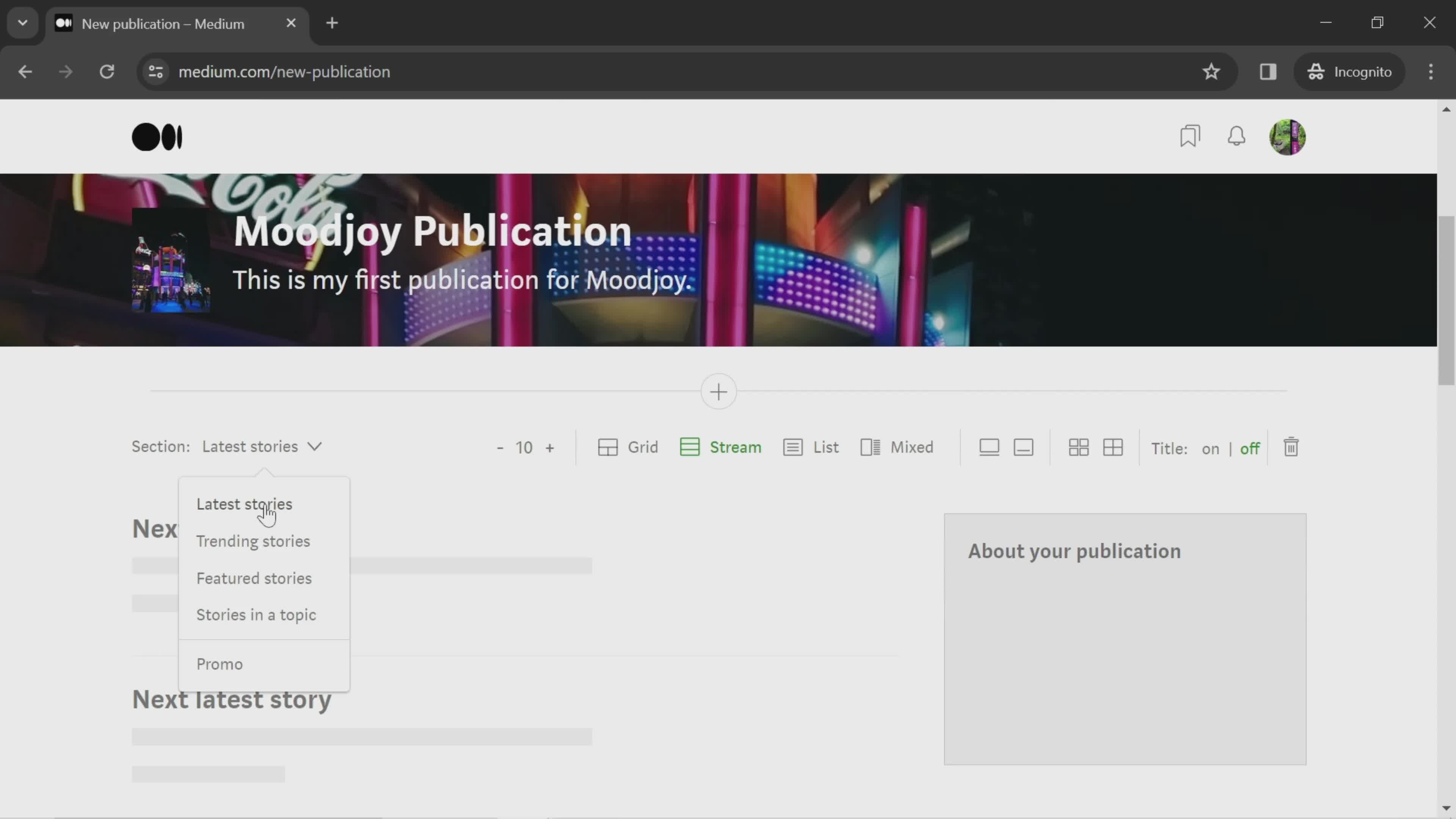Image resolution: width=1456 pixels, height=819 pixels.
Task: Click Latest stories menu item
Action: (x=244, y=504)
